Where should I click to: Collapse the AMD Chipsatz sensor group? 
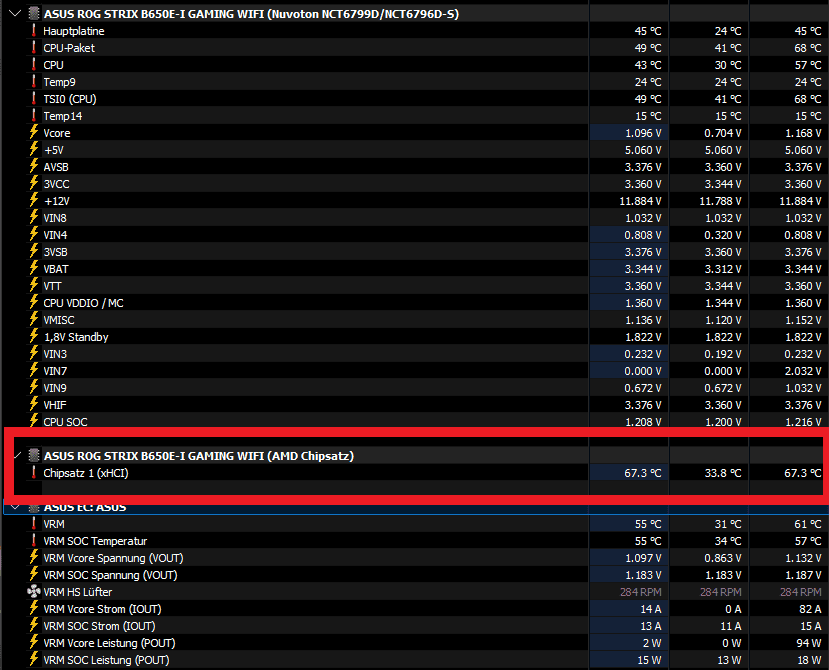click(17, 455)
